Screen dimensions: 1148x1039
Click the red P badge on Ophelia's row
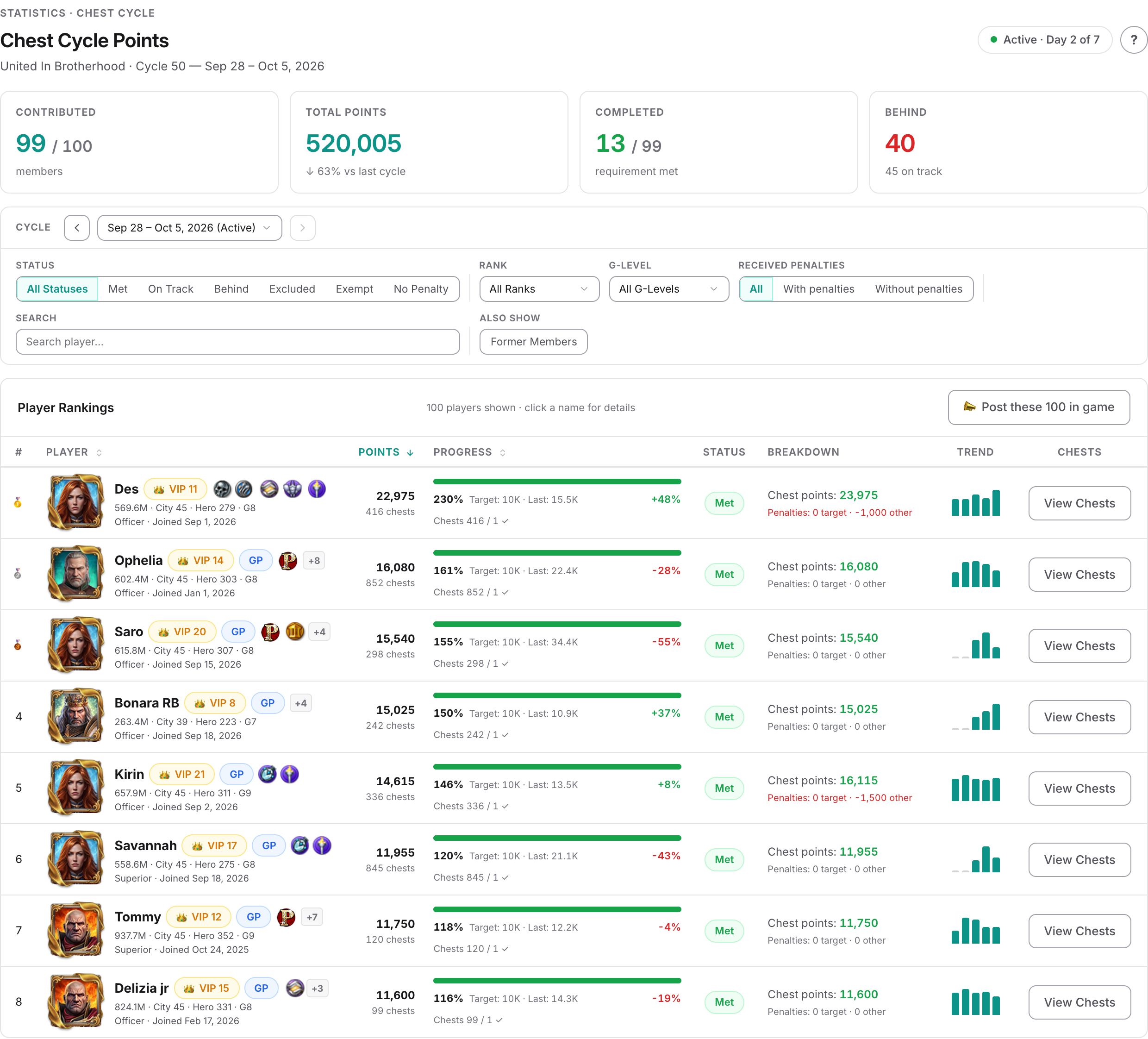[x=287, y=561]
